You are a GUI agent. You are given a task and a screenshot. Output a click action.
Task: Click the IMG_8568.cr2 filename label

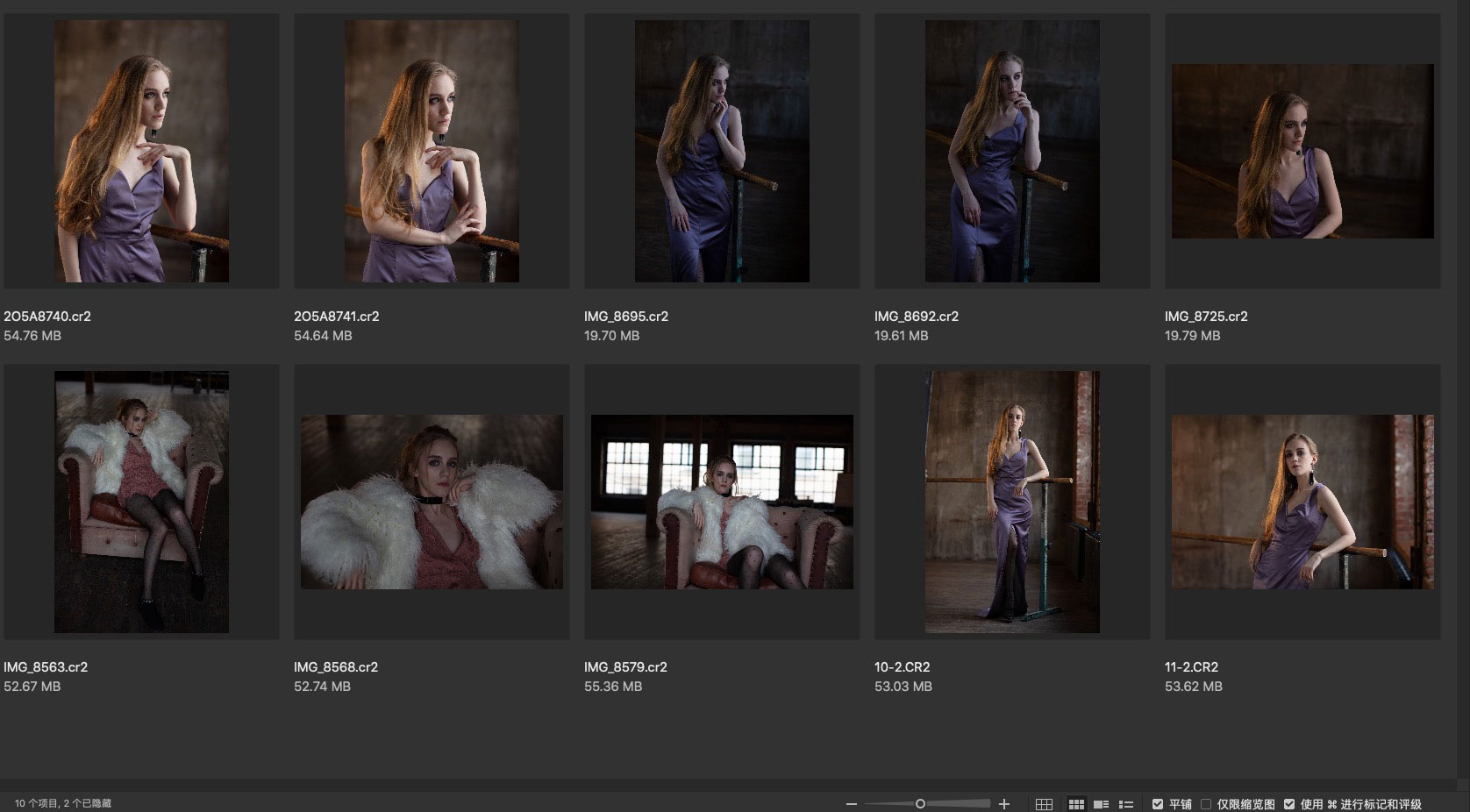(x=336, y=667)
